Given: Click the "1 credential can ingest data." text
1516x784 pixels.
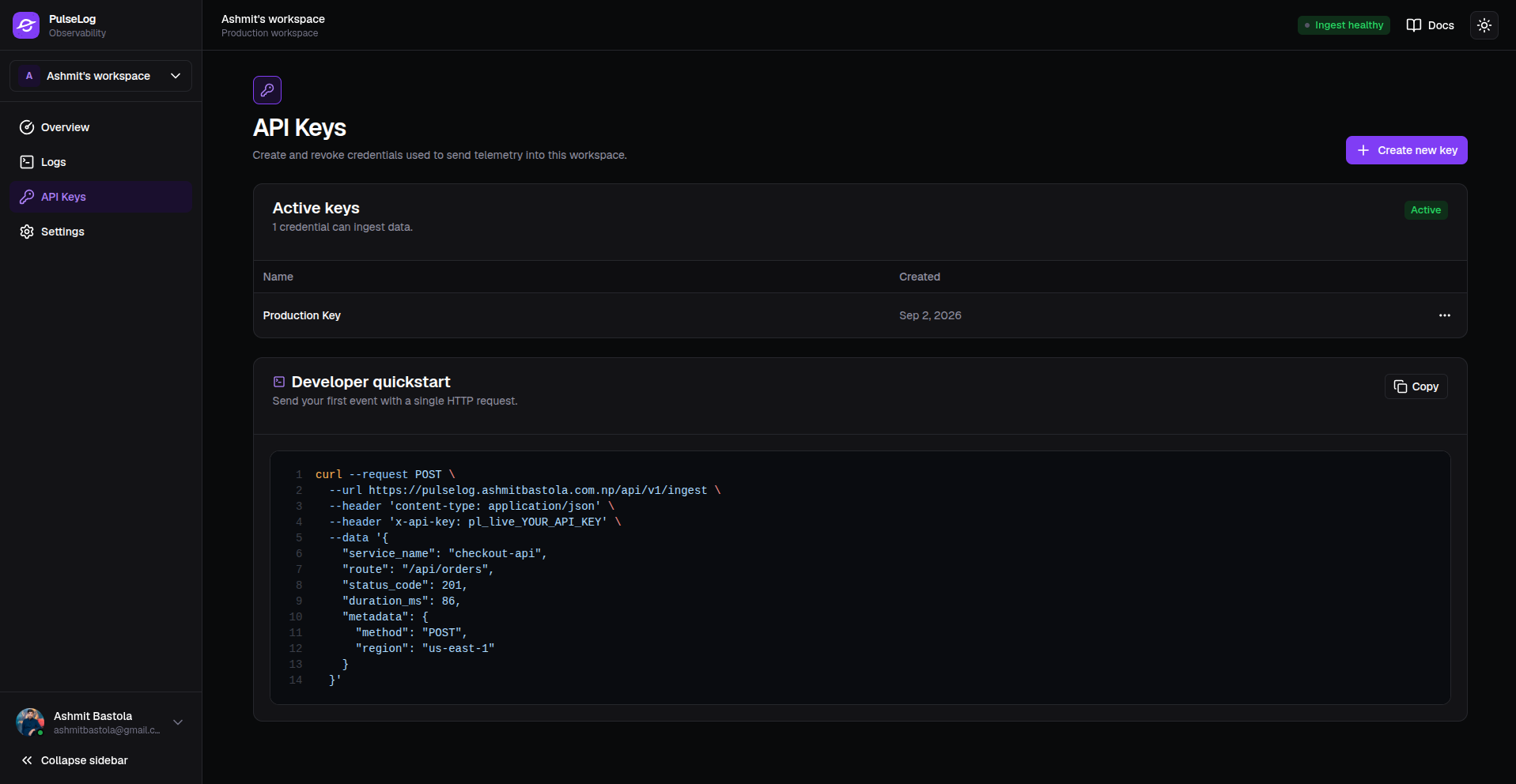Looking at the screenshot, I should (342, 227).
